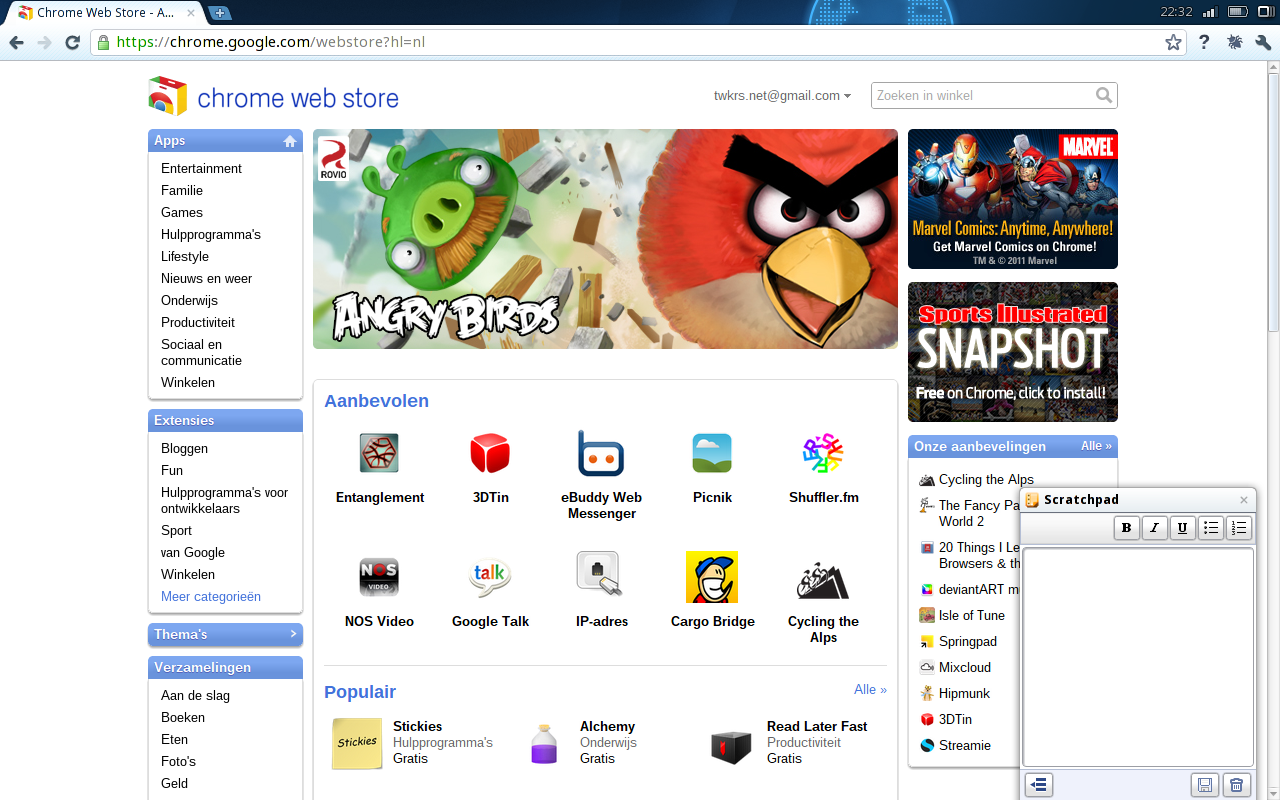Open the NOS Video app icon
The height and width of the screenshot is (800, 1280).
click(379, 577)
